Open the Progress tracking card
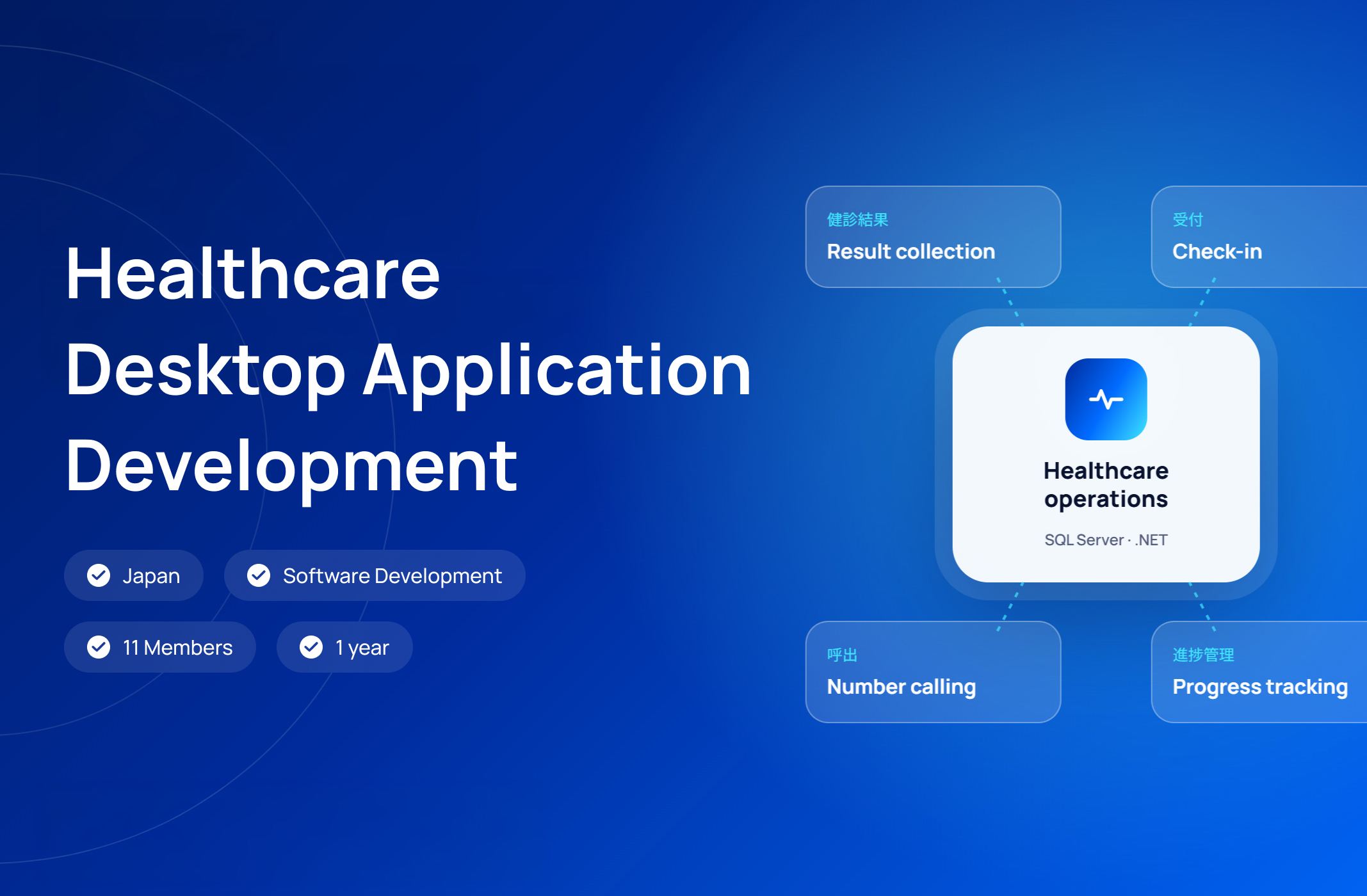This screenshot has height=896, width=1367. click(x=1259, y=672)
